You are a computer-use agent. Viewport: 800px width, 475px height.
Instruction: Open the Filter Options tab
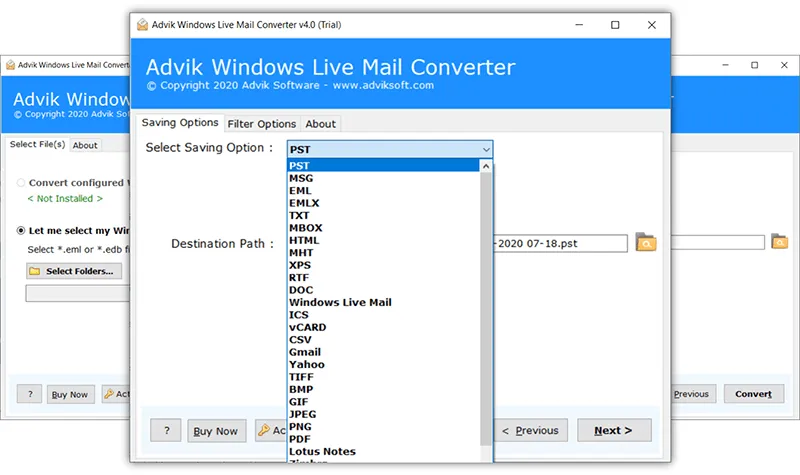pyautogui.click(x=262, y=124)
